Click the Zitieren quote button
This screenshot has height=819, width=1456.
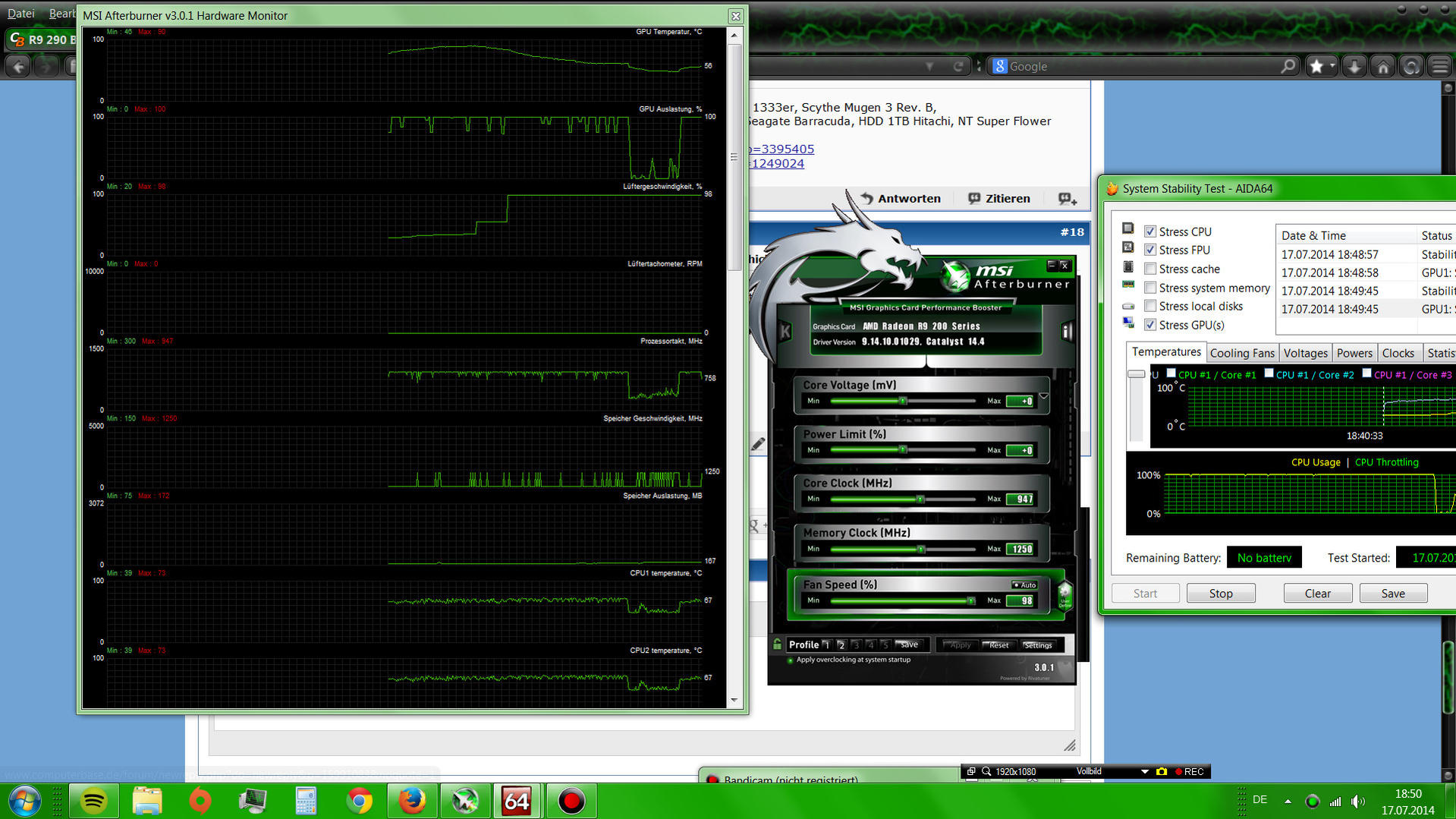999,199
